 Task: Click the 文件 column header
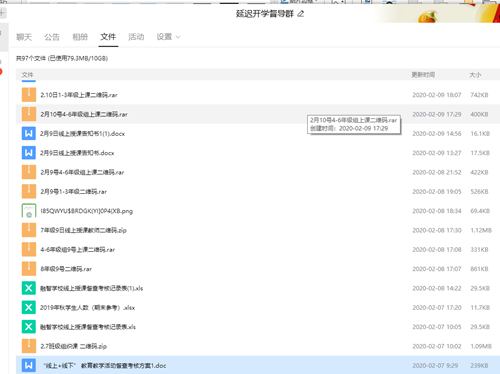click(x=27, y=75)
